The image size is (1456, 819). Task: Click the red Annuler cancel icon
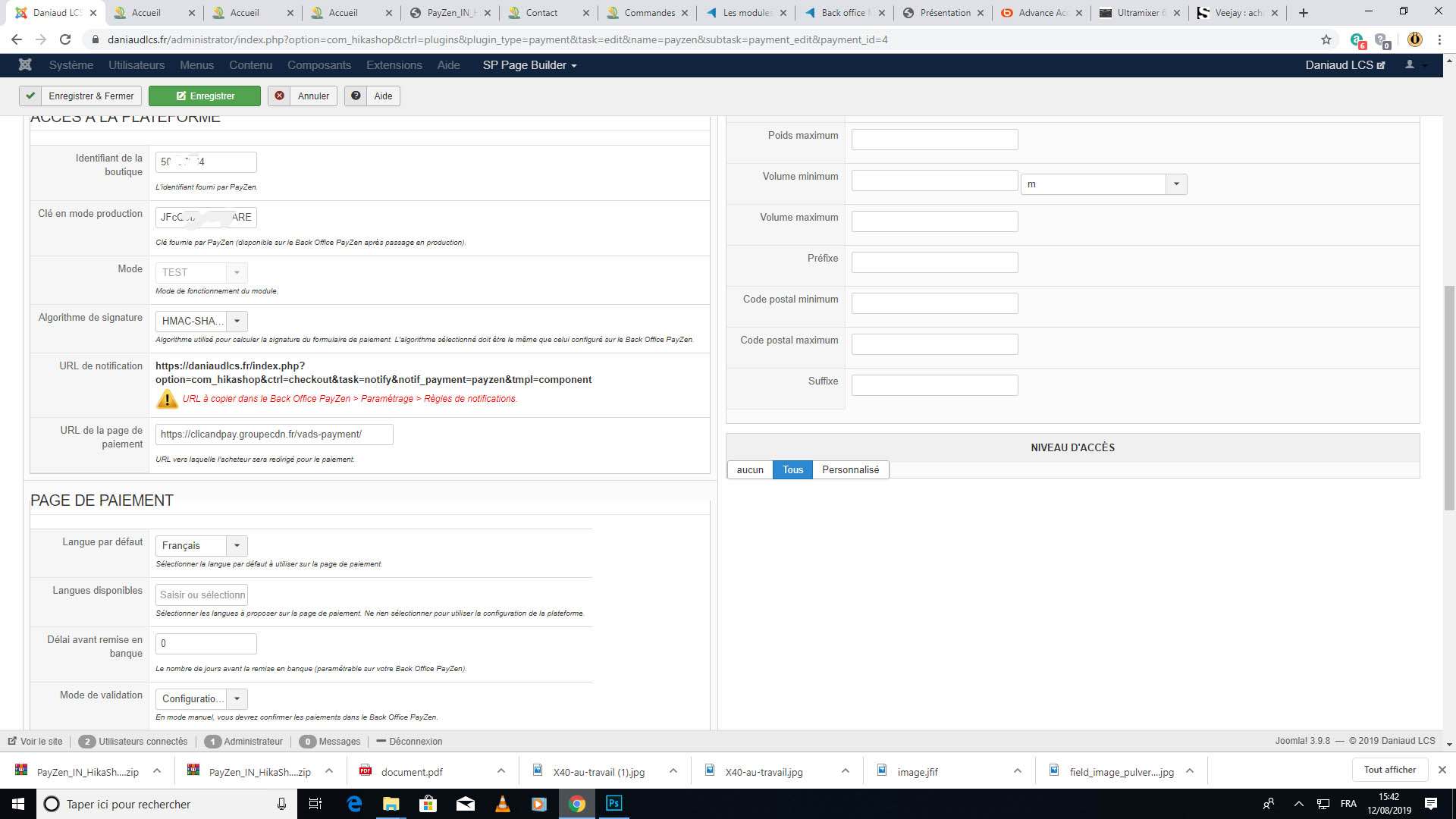(x=279, y=96)
